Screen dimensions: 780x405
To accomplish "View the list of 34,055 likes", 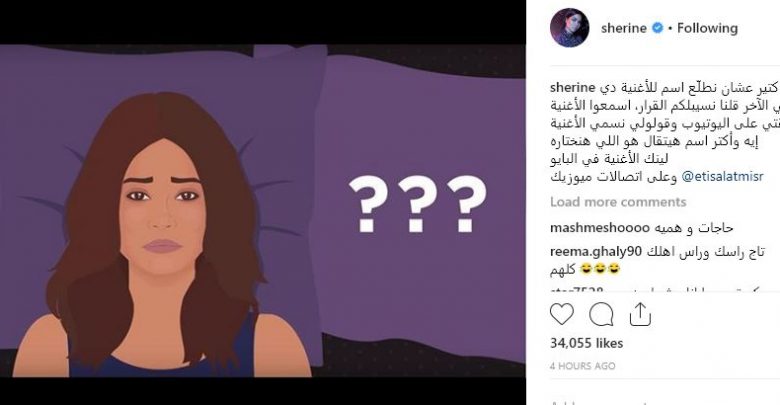I will click(x=586, y=343).
